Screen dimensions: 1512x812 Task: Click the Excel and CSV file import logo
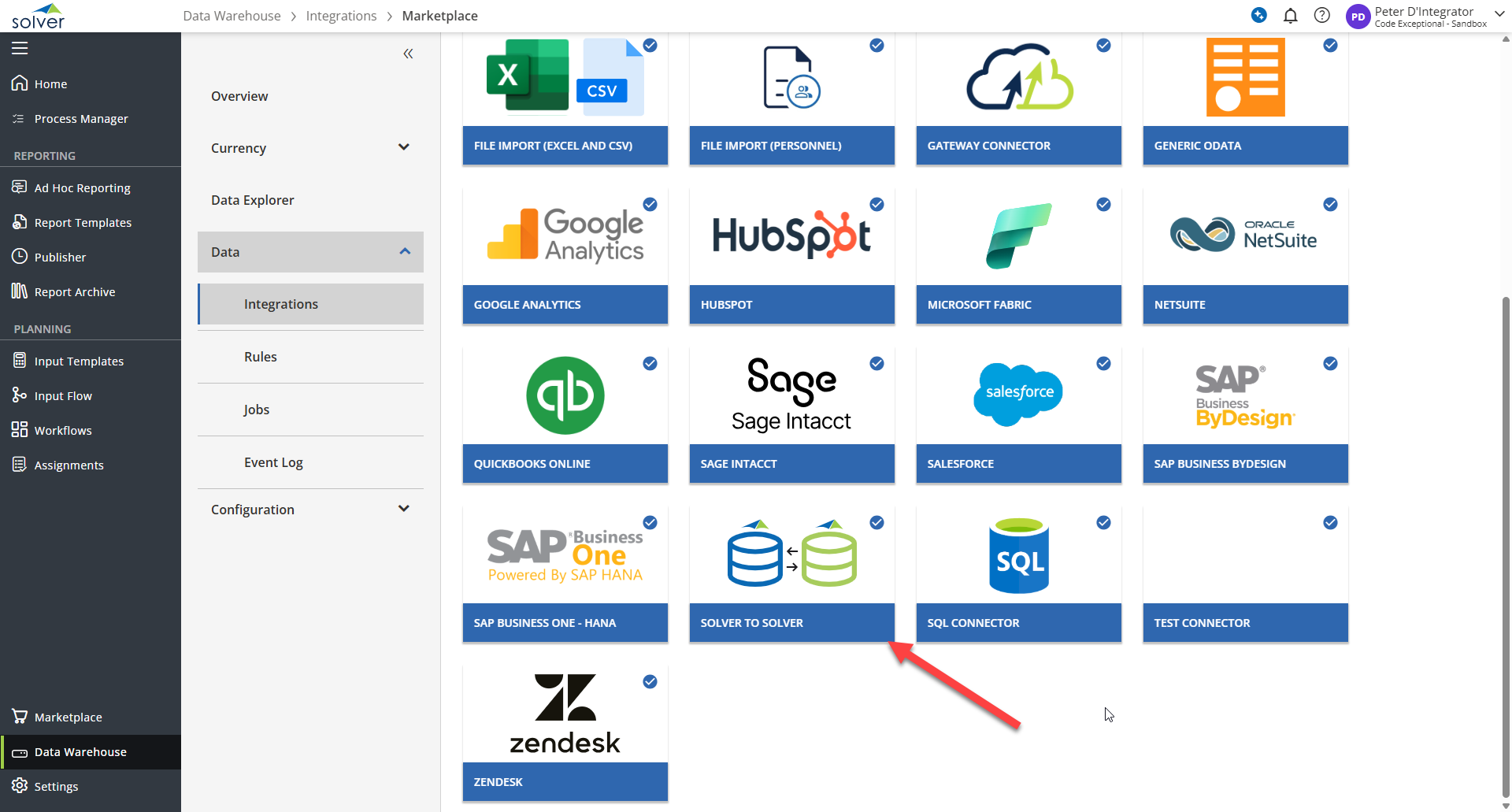coord(565,77)
